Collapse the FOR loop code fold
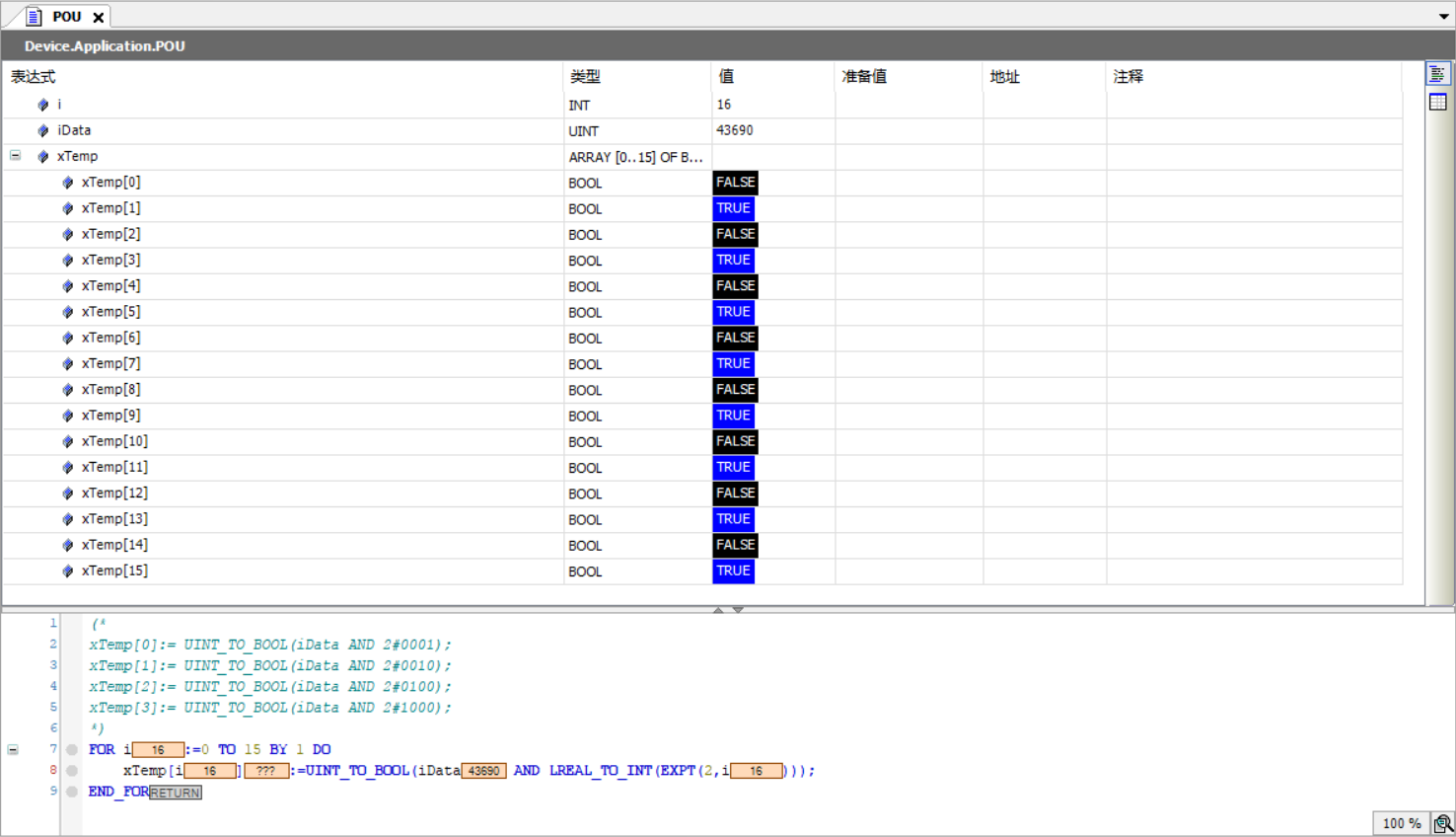The image size is (1456, 837). click(13, 749)
